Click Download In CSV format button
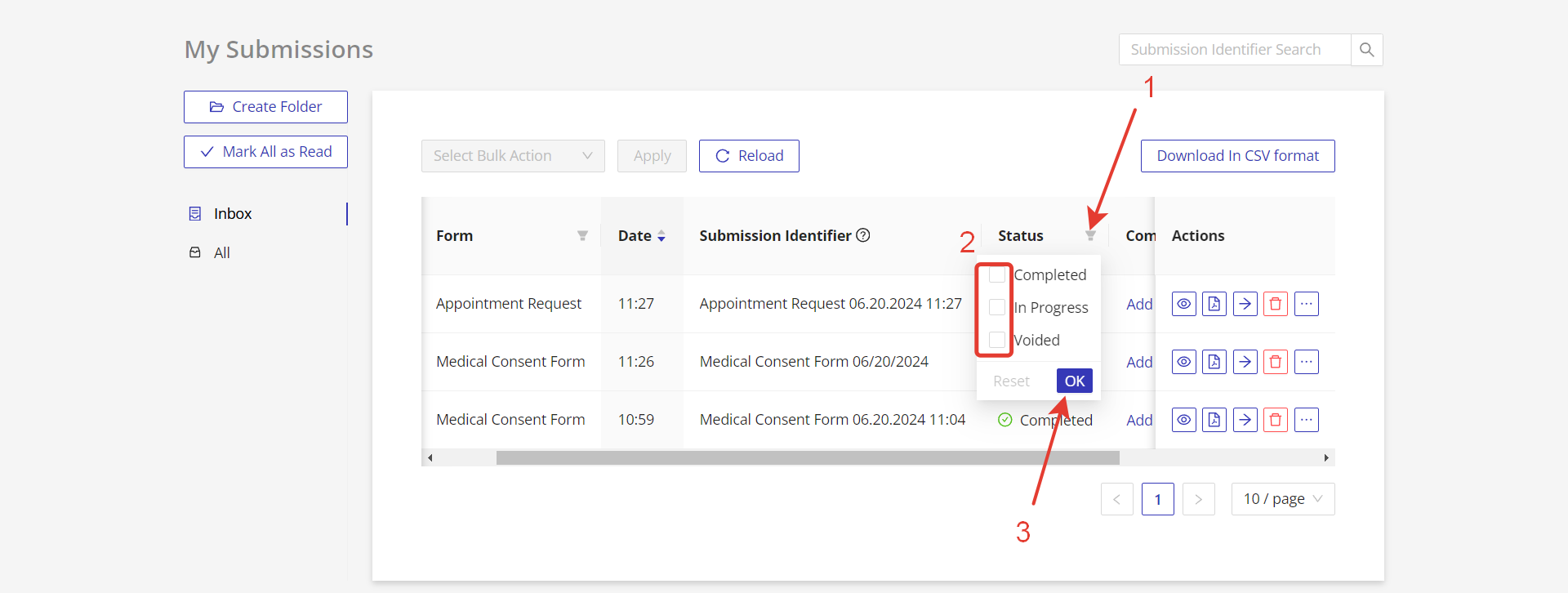Screen dimensions: 1568x593 point(1237,156)
